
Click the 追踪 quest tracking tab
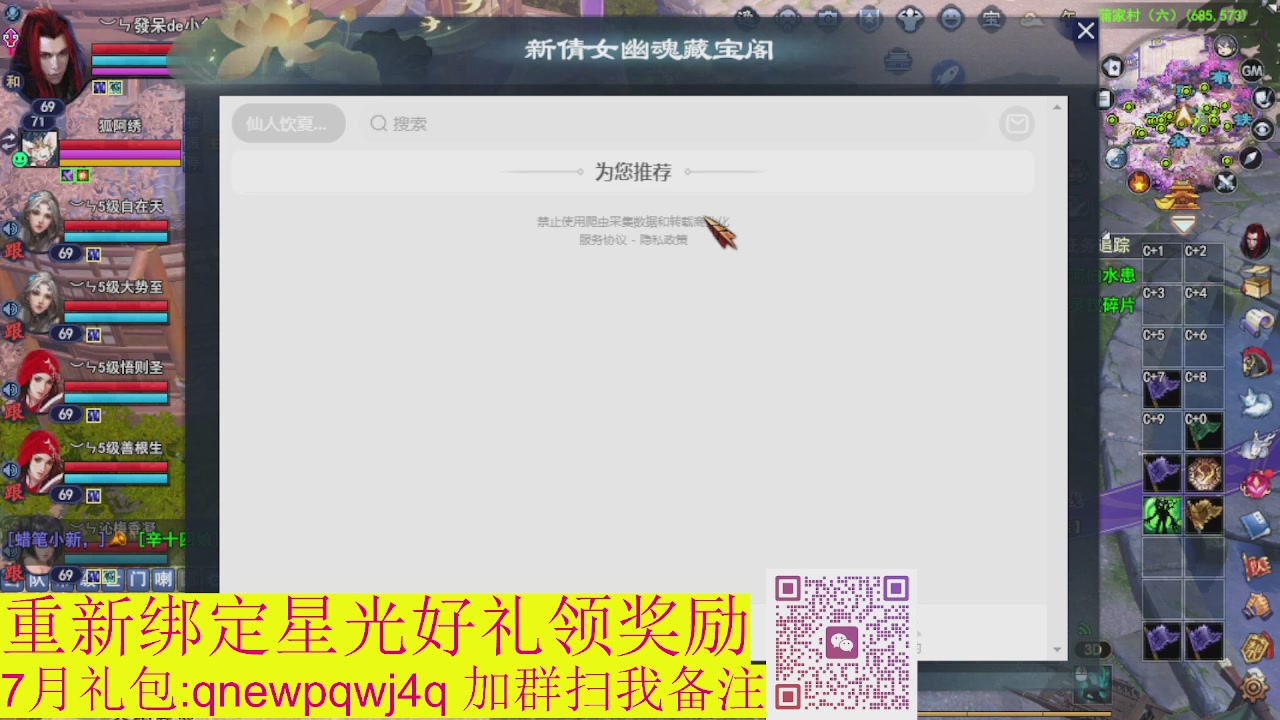(1114, 245)
